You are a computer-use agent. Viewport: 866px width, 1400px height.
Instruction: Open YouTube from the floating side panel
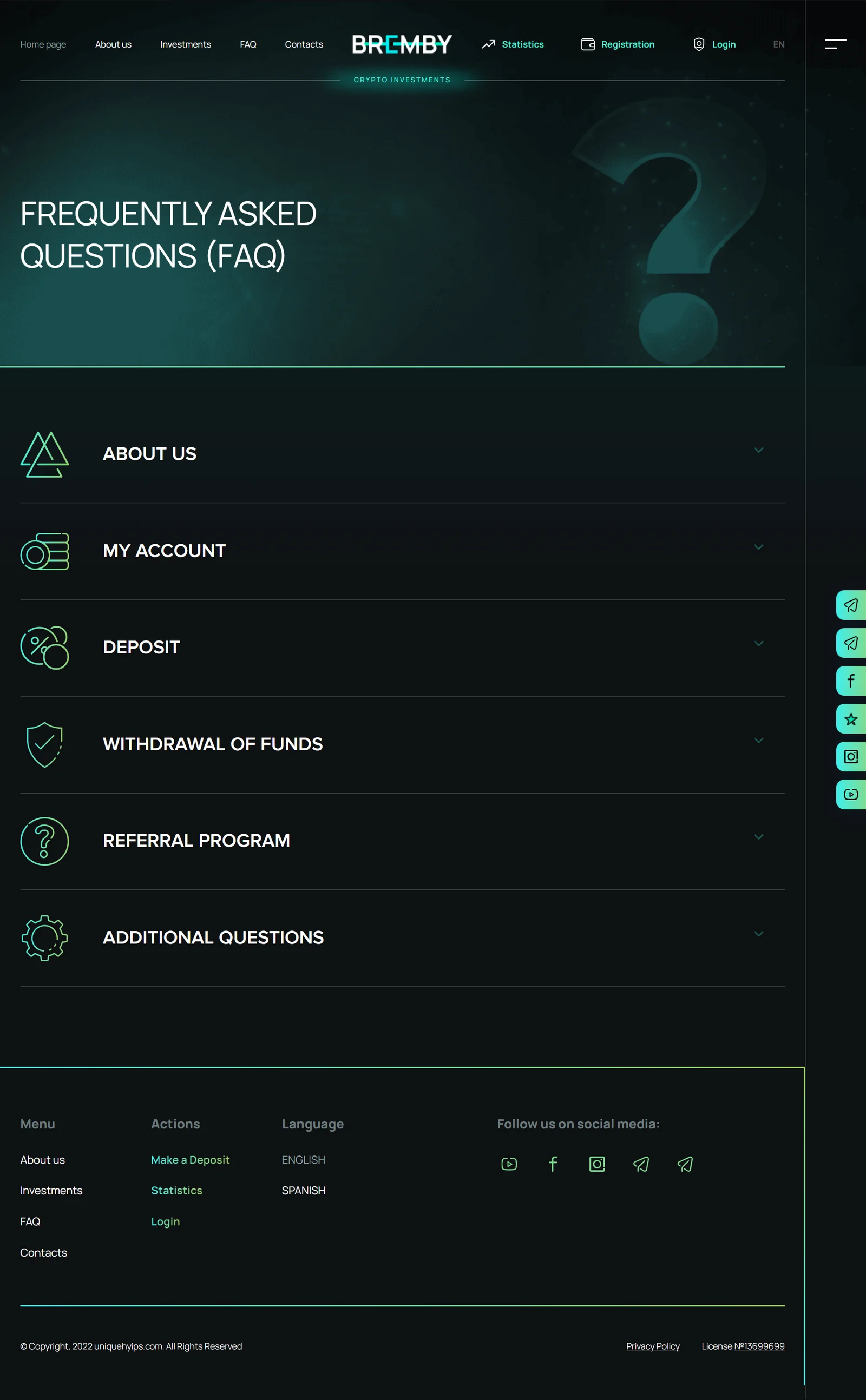click(850, 795)
